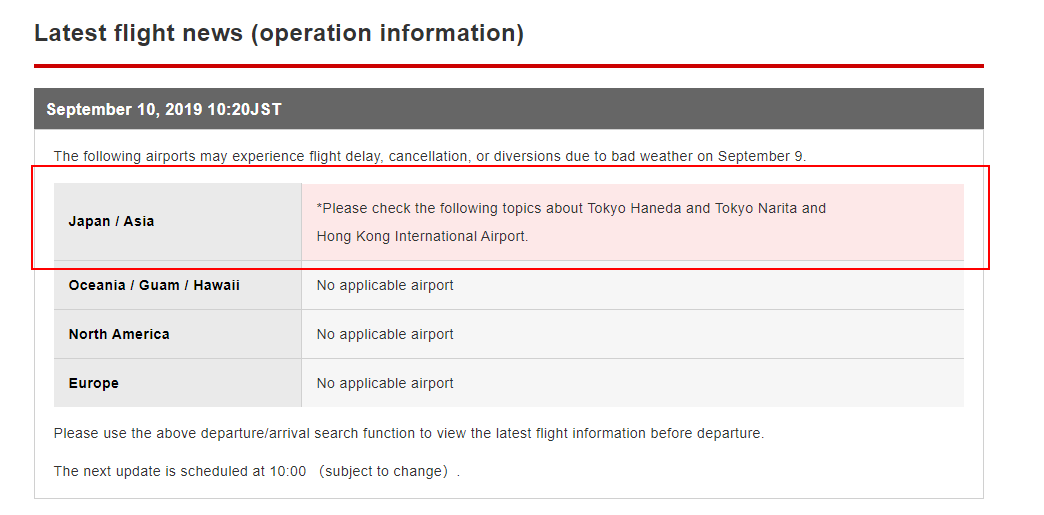Select the September 10, 2019 10:20JST header bar
Screen dimensions: 1044x515
(x=509, y=109)
